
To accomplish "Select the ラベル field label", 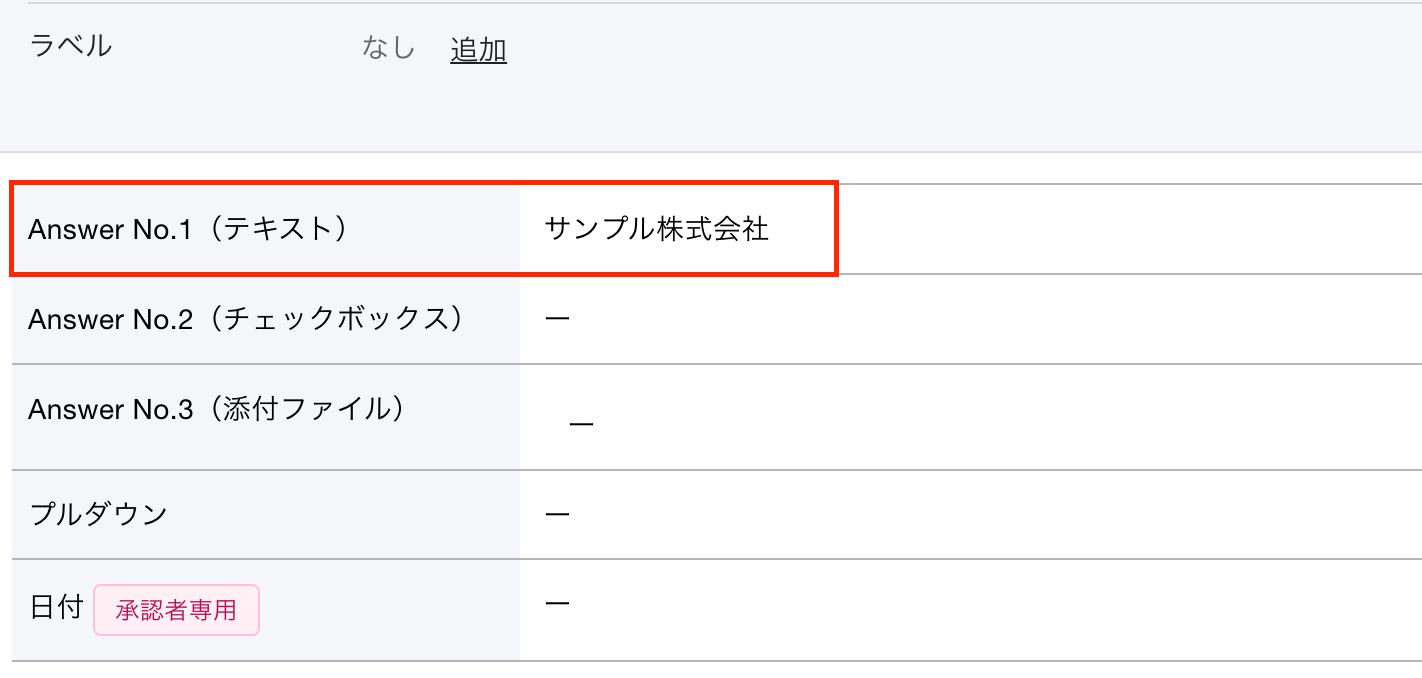I will point(70,47).
